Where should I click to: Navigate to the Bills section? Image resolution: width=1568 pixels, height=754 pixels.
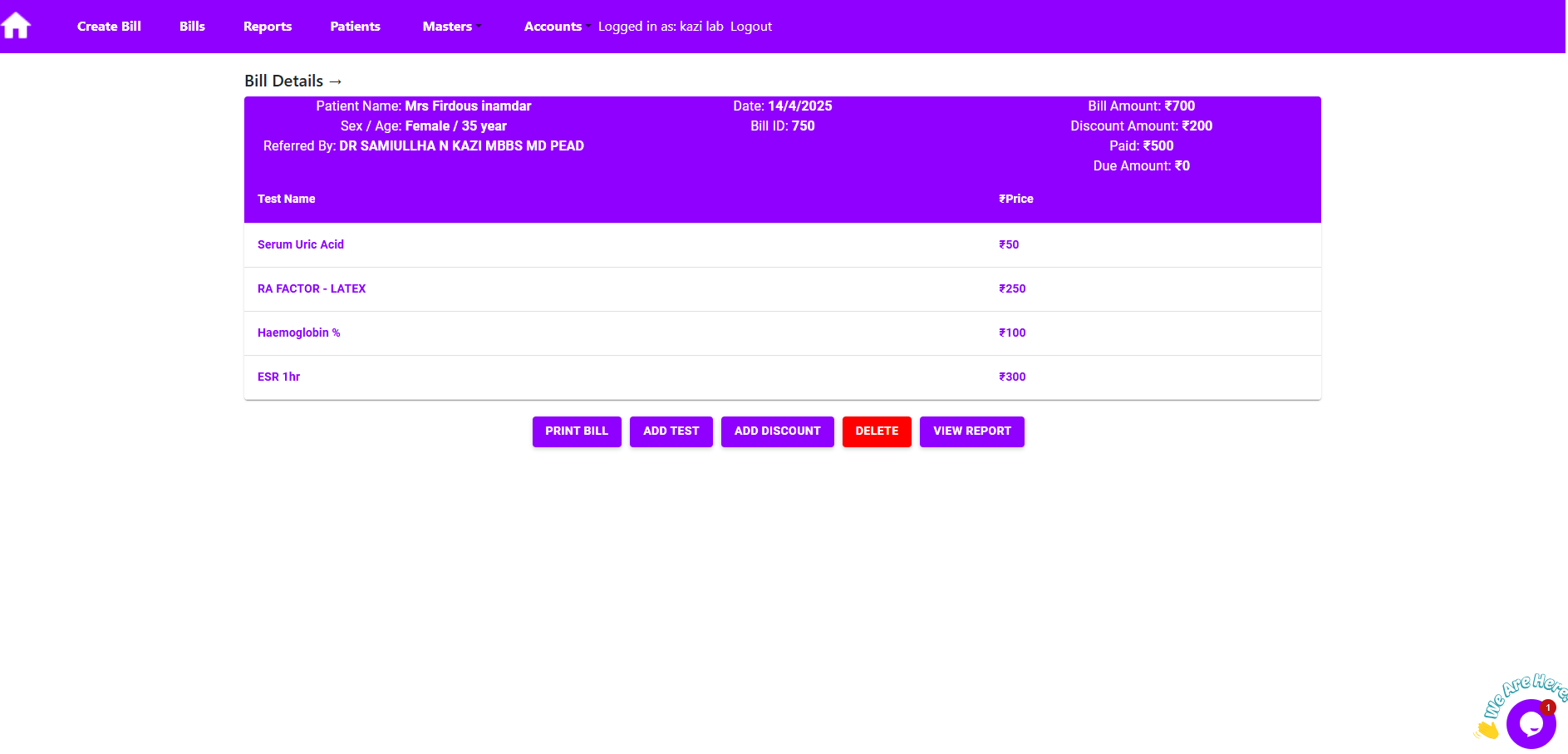(x=192, y=26)
